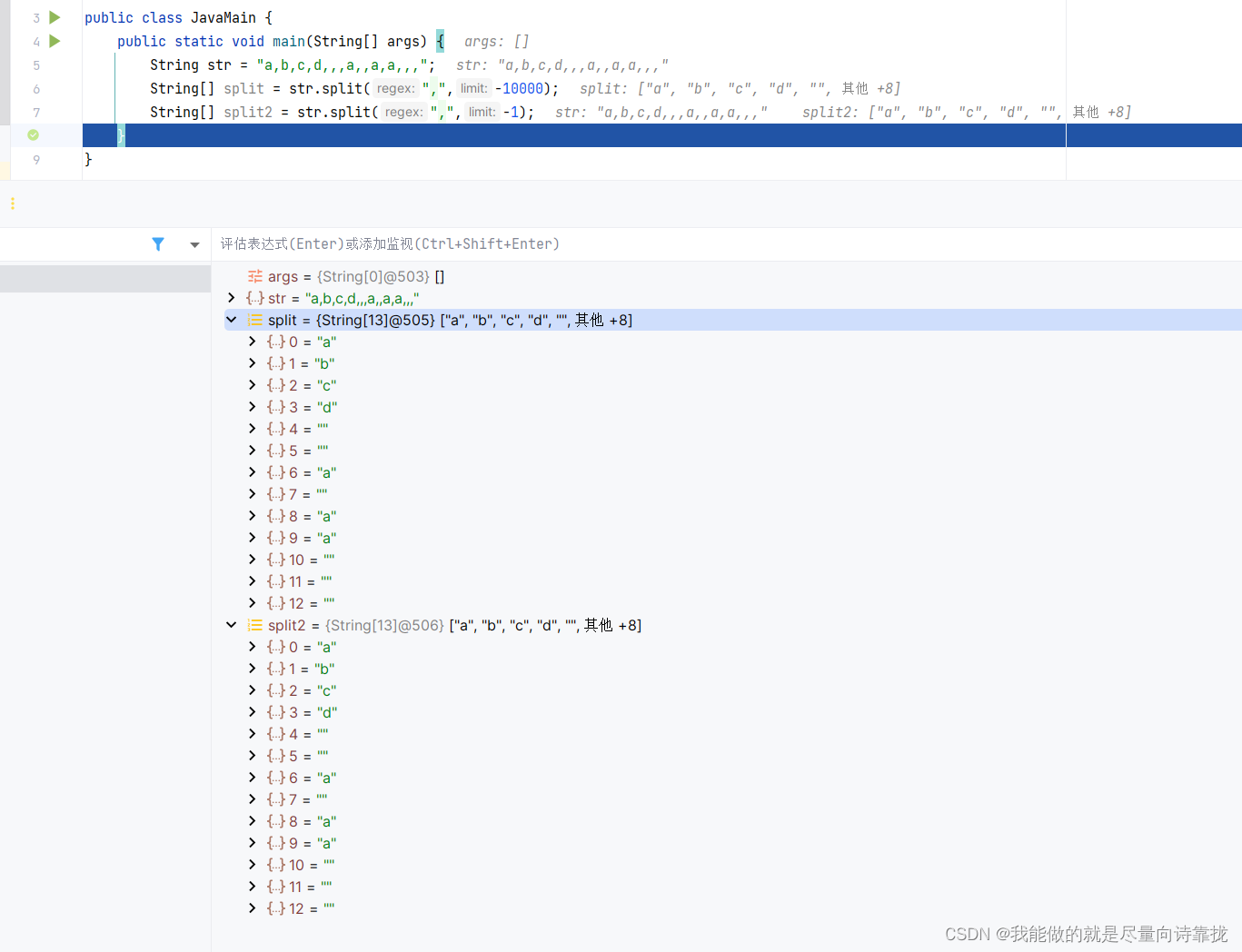The height and width of the screenshot is (952, 1242).
Task: Focus the evaluate expression input field
Action: pyautogui.click(x=727, y=244)
